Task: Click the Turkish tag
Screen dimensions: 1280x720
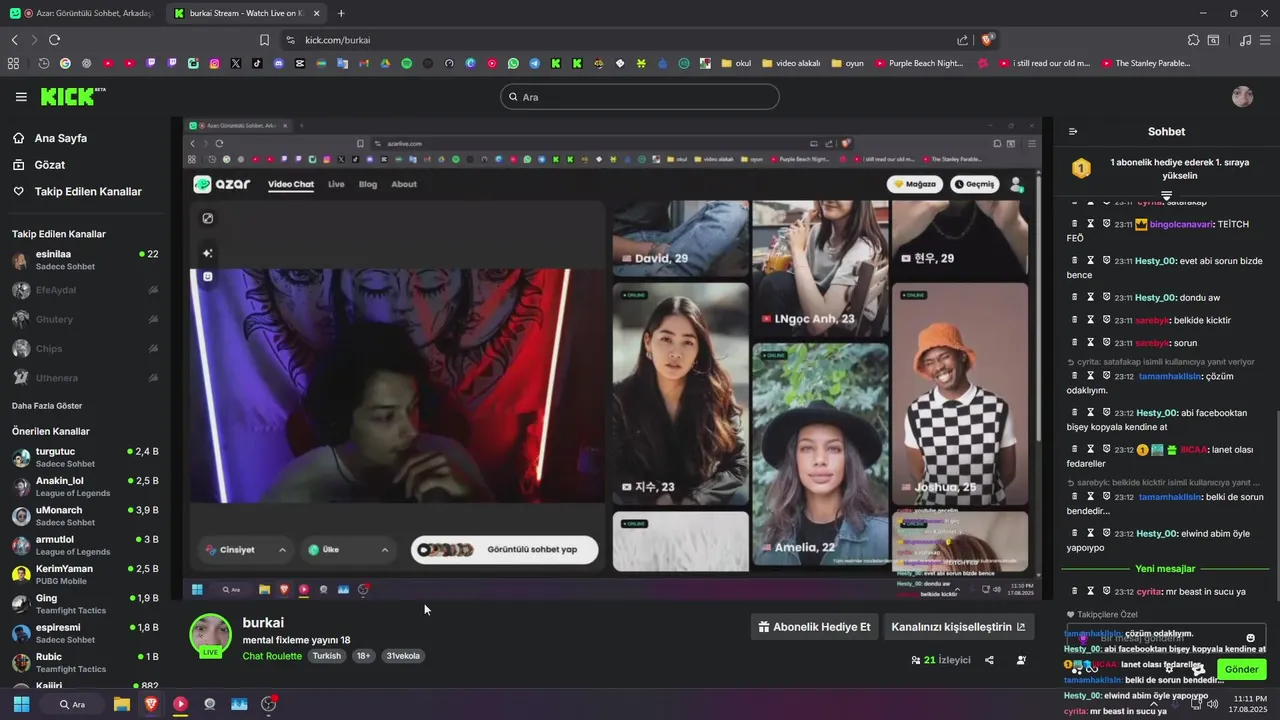Action: [x=326, y=656]
